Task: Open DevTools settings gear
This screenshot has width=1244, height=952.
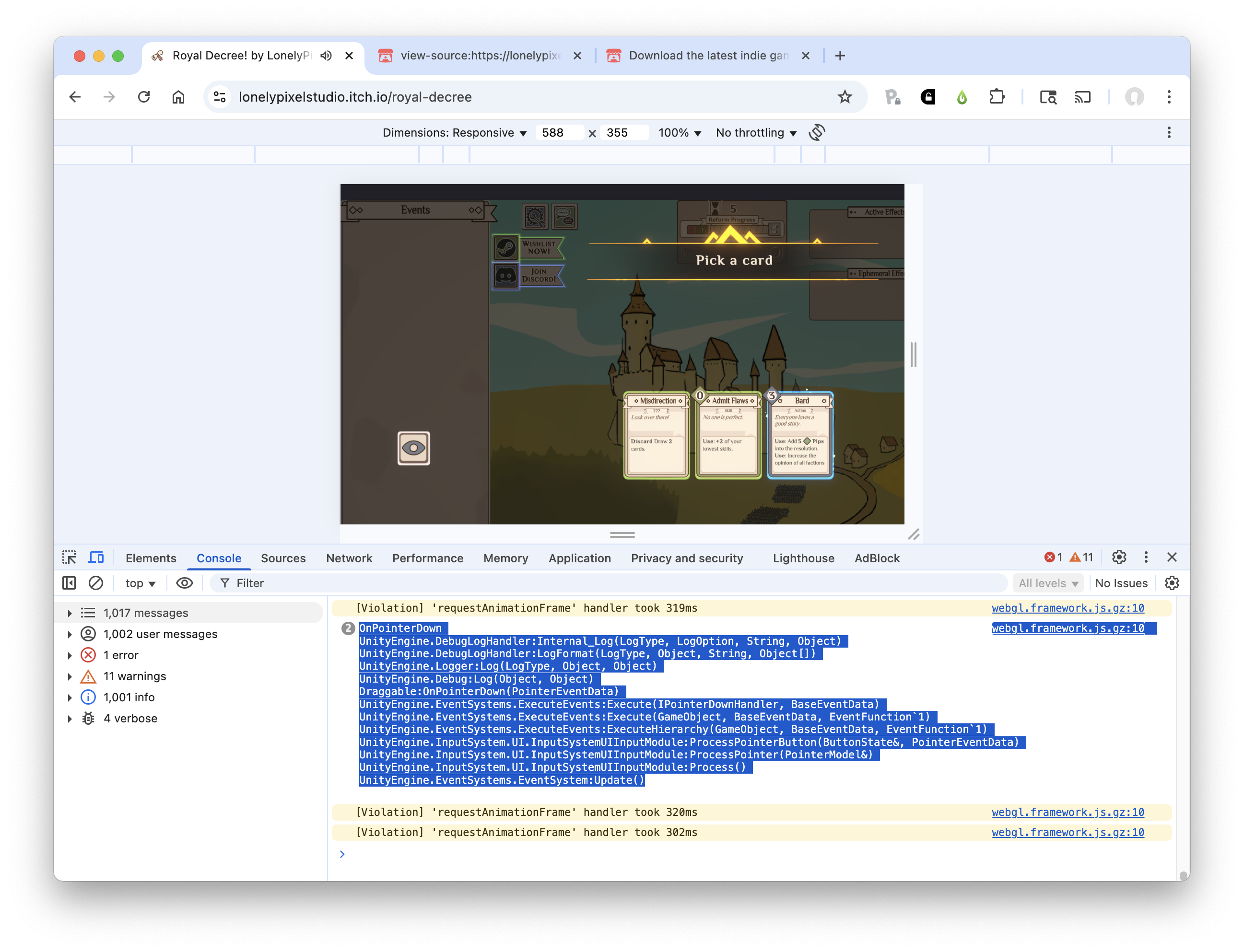Action: click(x=1119, y=557)
